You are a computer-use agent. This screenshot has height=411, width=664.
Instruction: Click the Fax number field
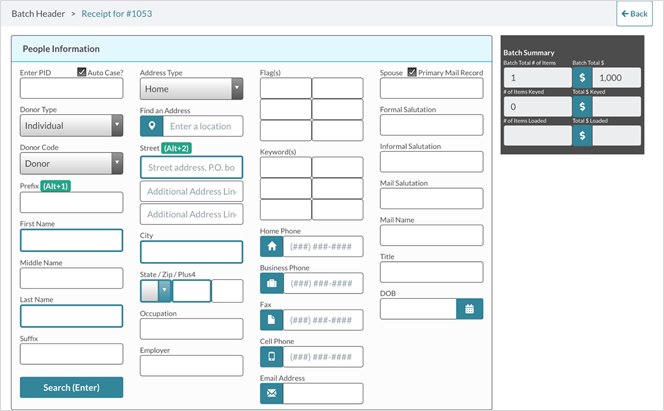[323, 320]
